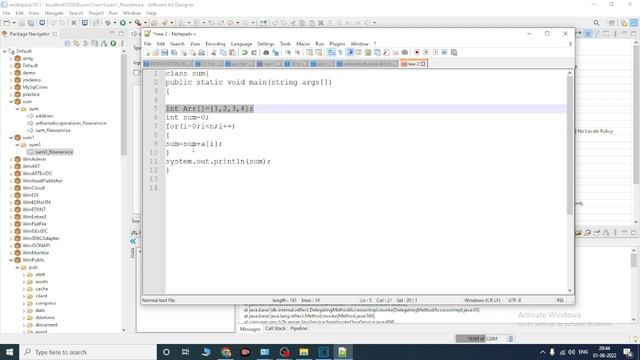The height and width of the screenshot is (360, 640).
Task: Expand the datetime folder
Action: pos(24,318)
